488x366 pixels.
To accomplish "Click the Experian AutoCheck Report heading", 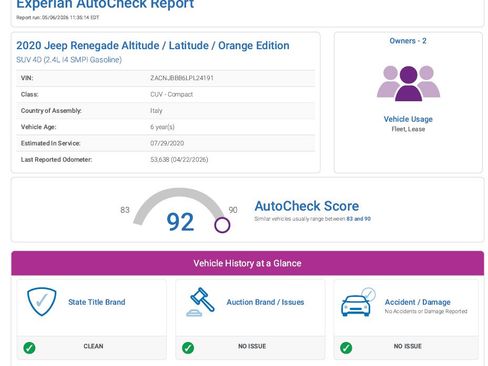I will [105, 4].
